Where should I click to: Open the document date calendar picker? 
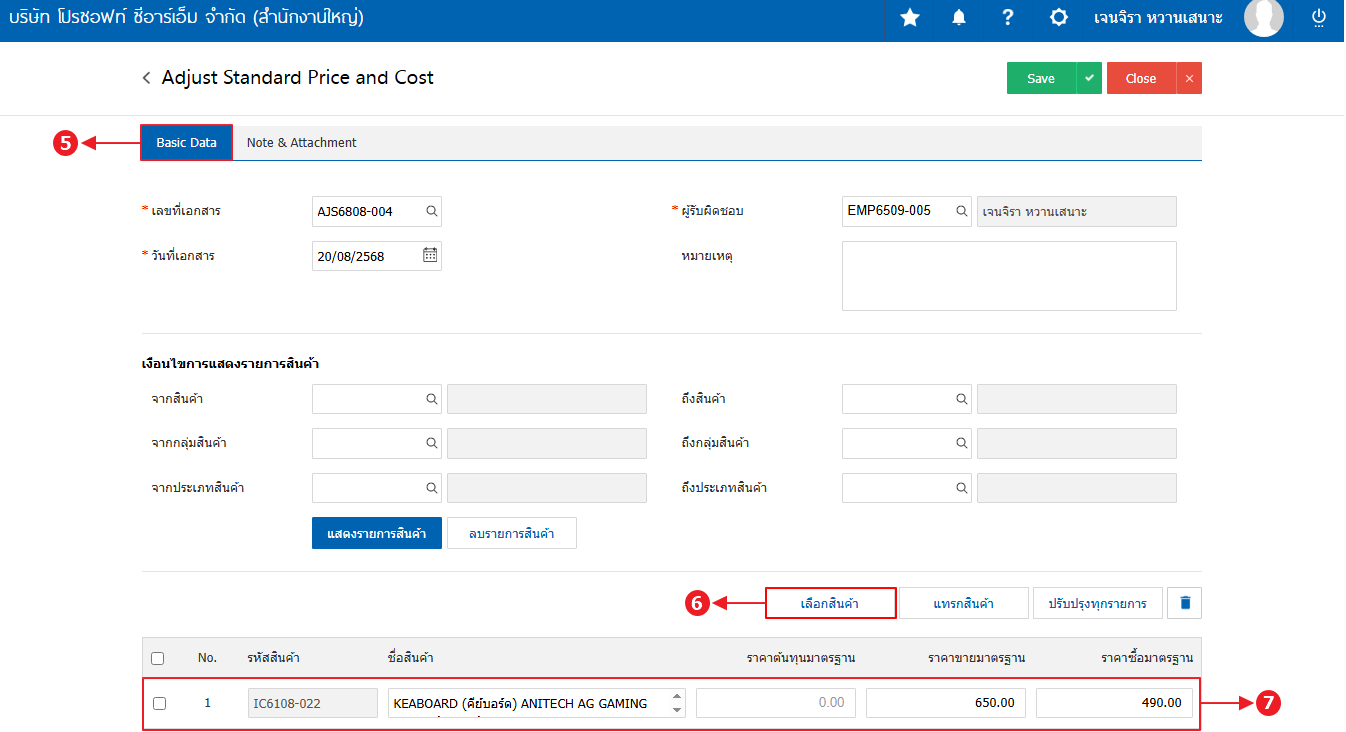[430, 255]
